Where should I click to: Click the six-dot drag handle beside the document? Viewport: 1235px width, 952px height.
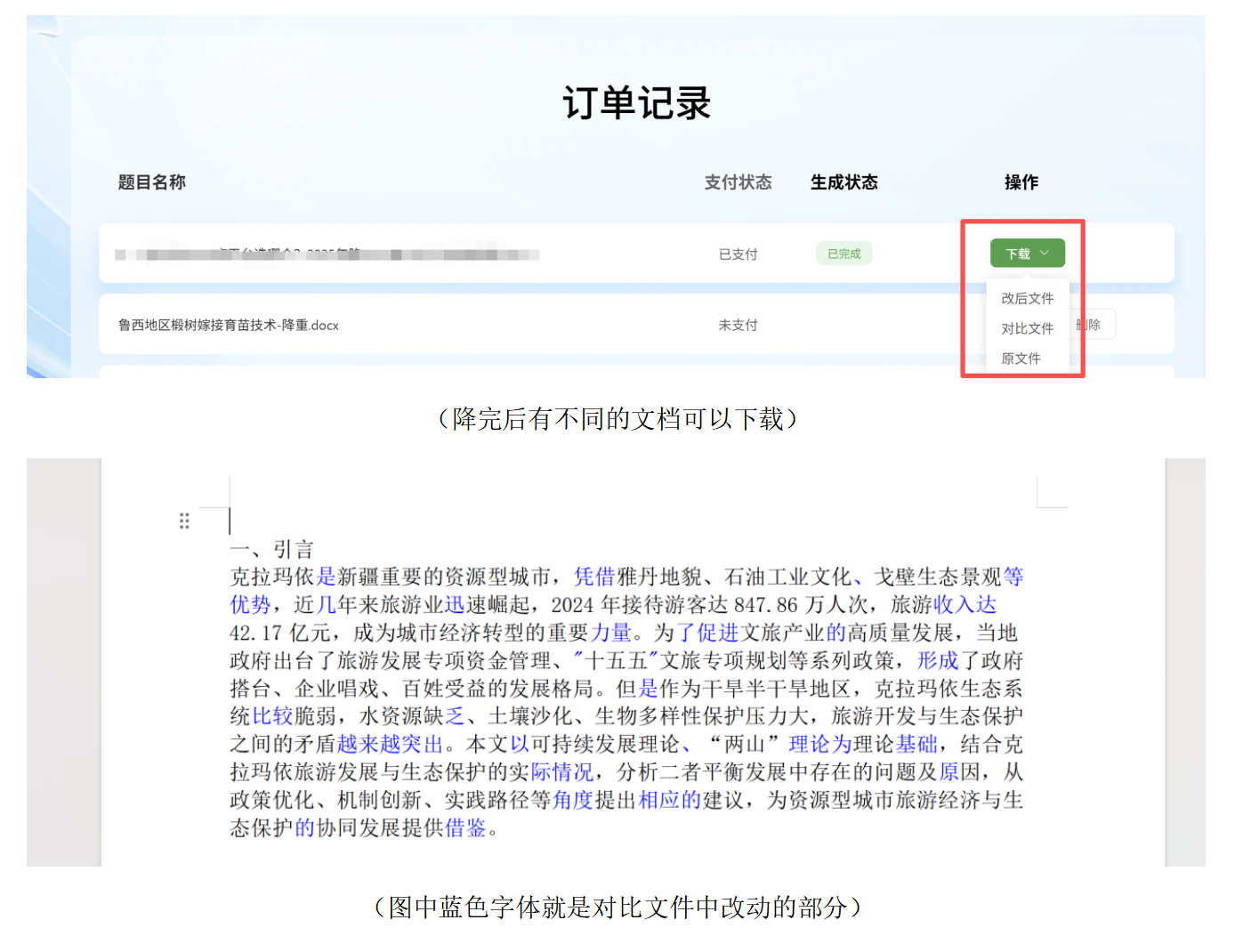(x=184, y=520)
